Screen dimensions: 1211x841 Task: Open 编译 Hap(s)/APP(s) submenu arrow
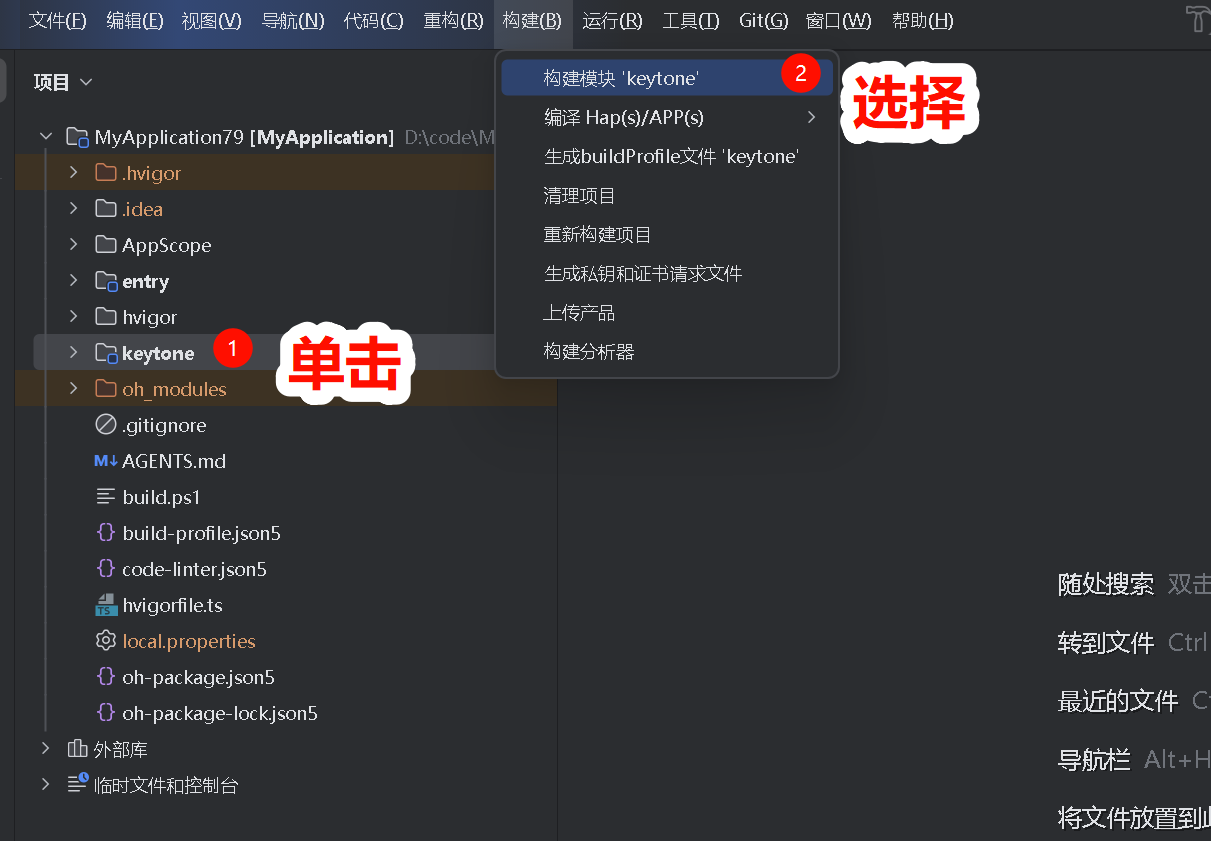(x=811, y=117)
